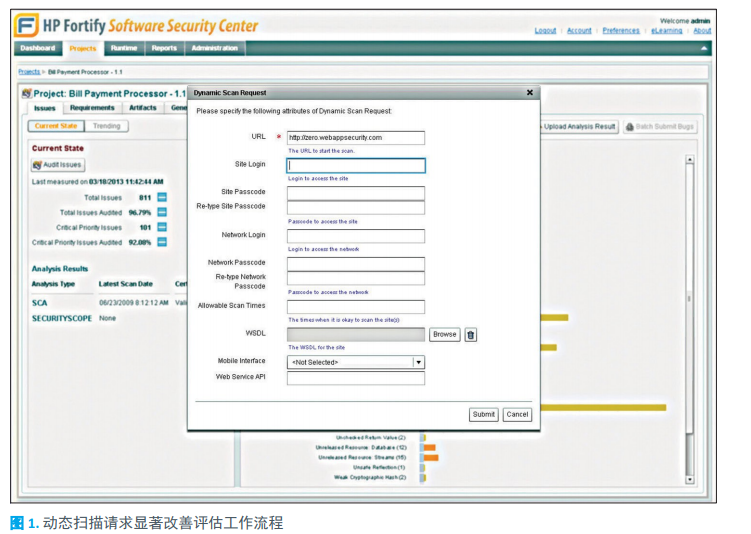
Task: Click the Upload Analysis Result button
Action: (x=579, y=126)
